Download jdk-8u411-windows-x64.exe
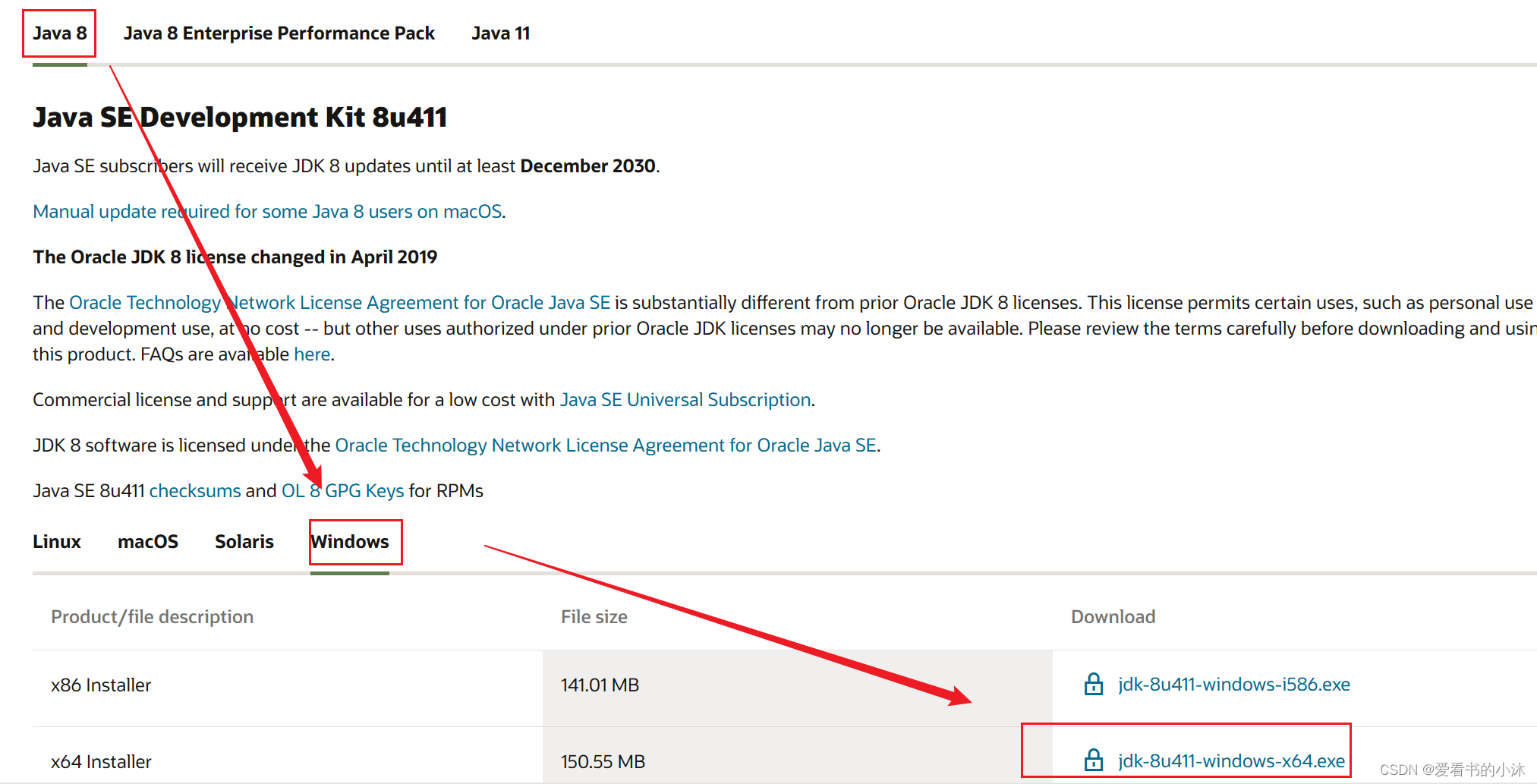The width and height of the screenshot is (1537, 784). (x=1231, y=760)
